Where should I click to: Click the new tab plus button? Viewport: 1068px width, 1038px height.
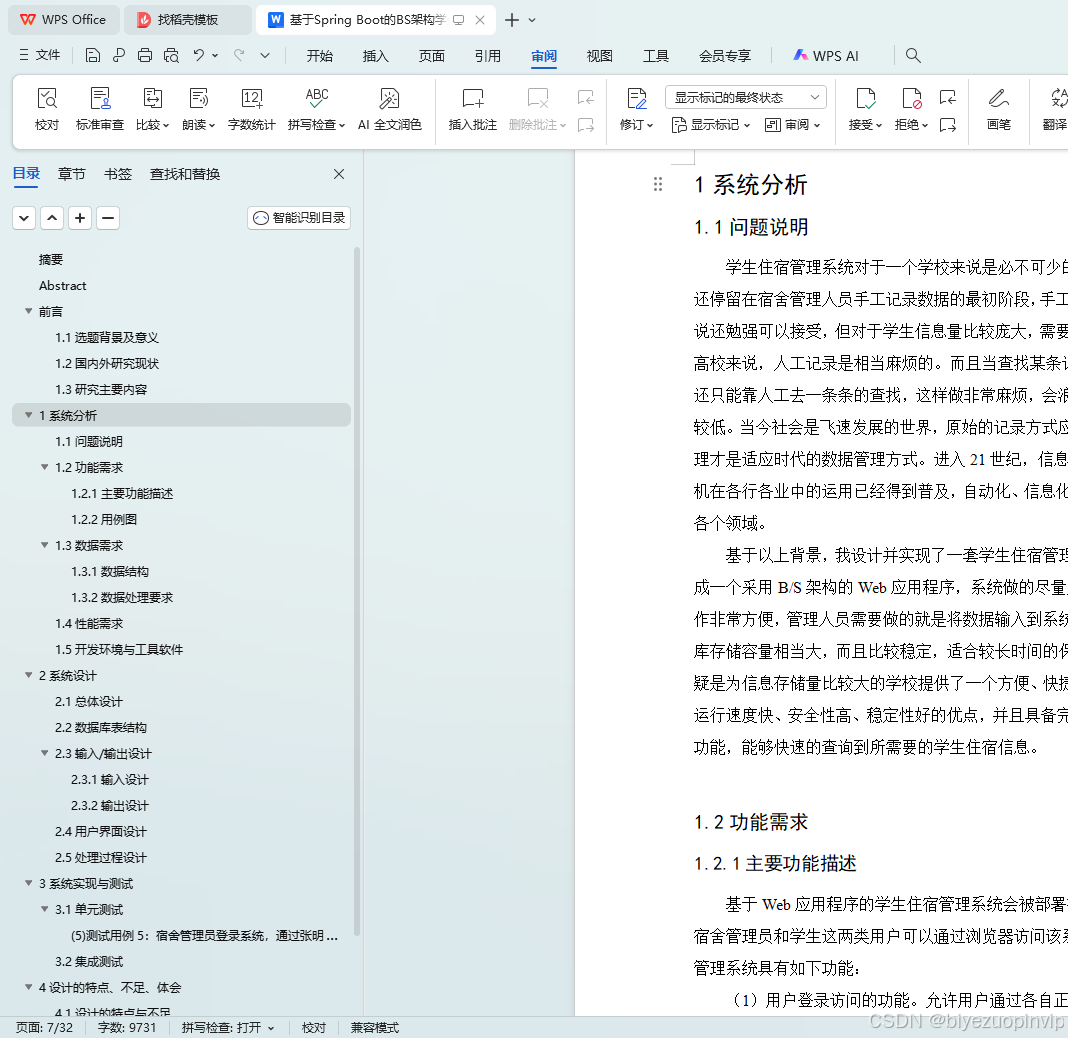(x=512, y=20)
